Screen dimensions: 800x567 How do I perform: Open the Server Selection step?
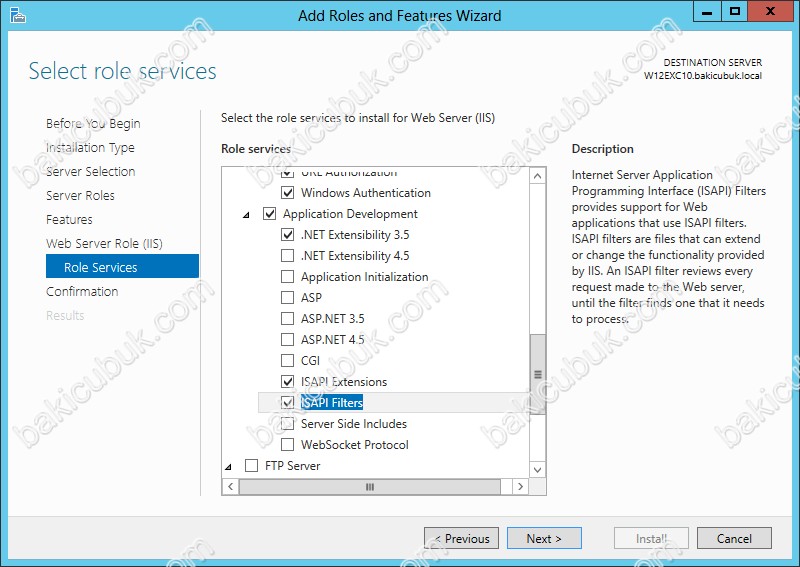[x=90, y=171]
